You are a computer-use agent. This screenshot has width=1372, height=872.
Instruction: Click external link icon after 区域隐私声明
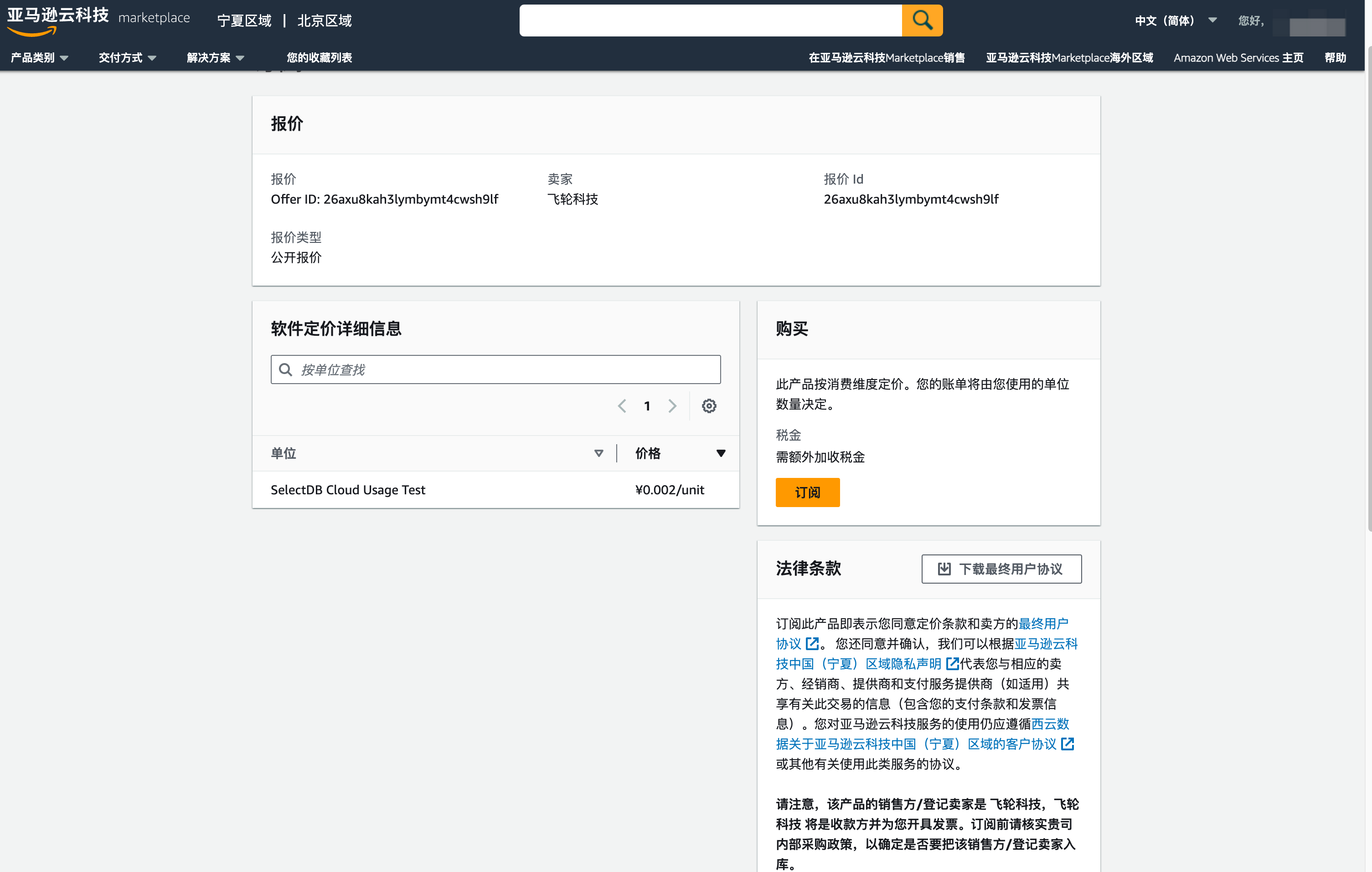(952, 663)
